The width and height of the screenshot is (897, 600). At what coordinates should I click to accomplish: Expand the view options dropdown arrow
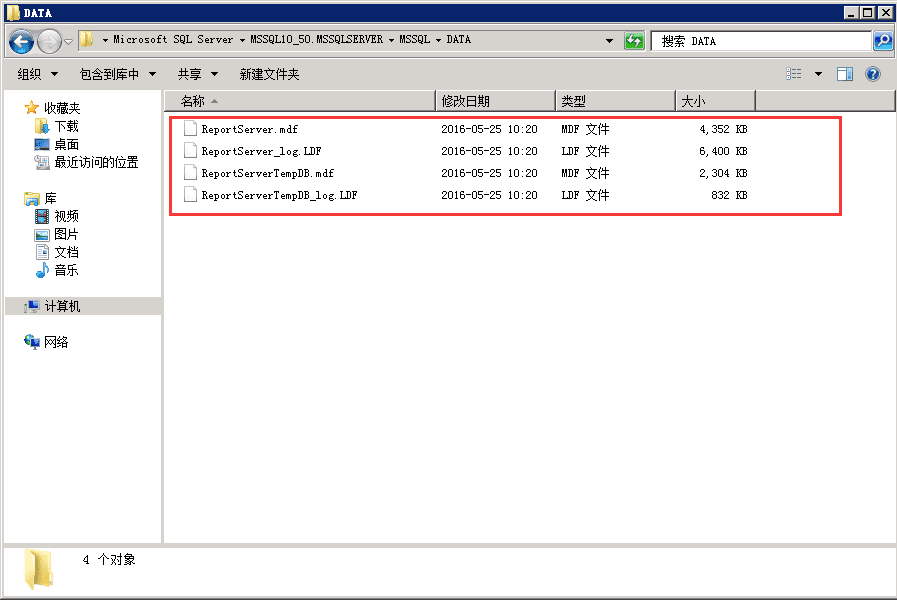pos(818,74)
